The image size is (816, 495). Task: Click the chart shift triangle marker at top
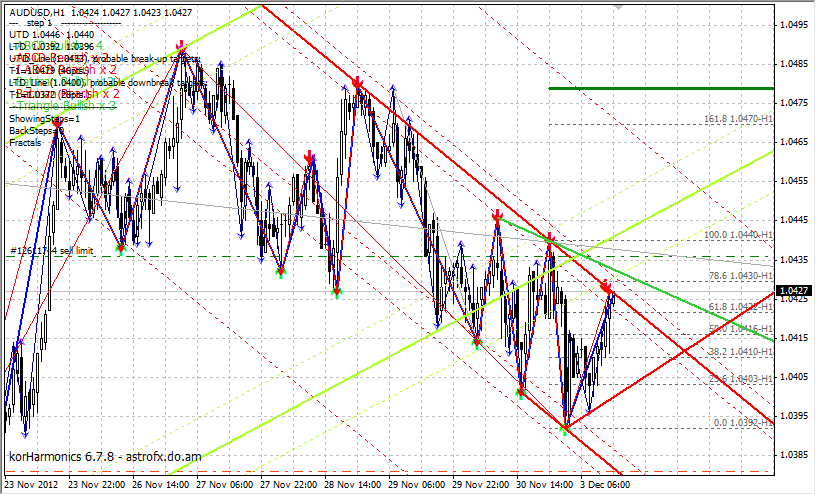(x=618, y=7)
